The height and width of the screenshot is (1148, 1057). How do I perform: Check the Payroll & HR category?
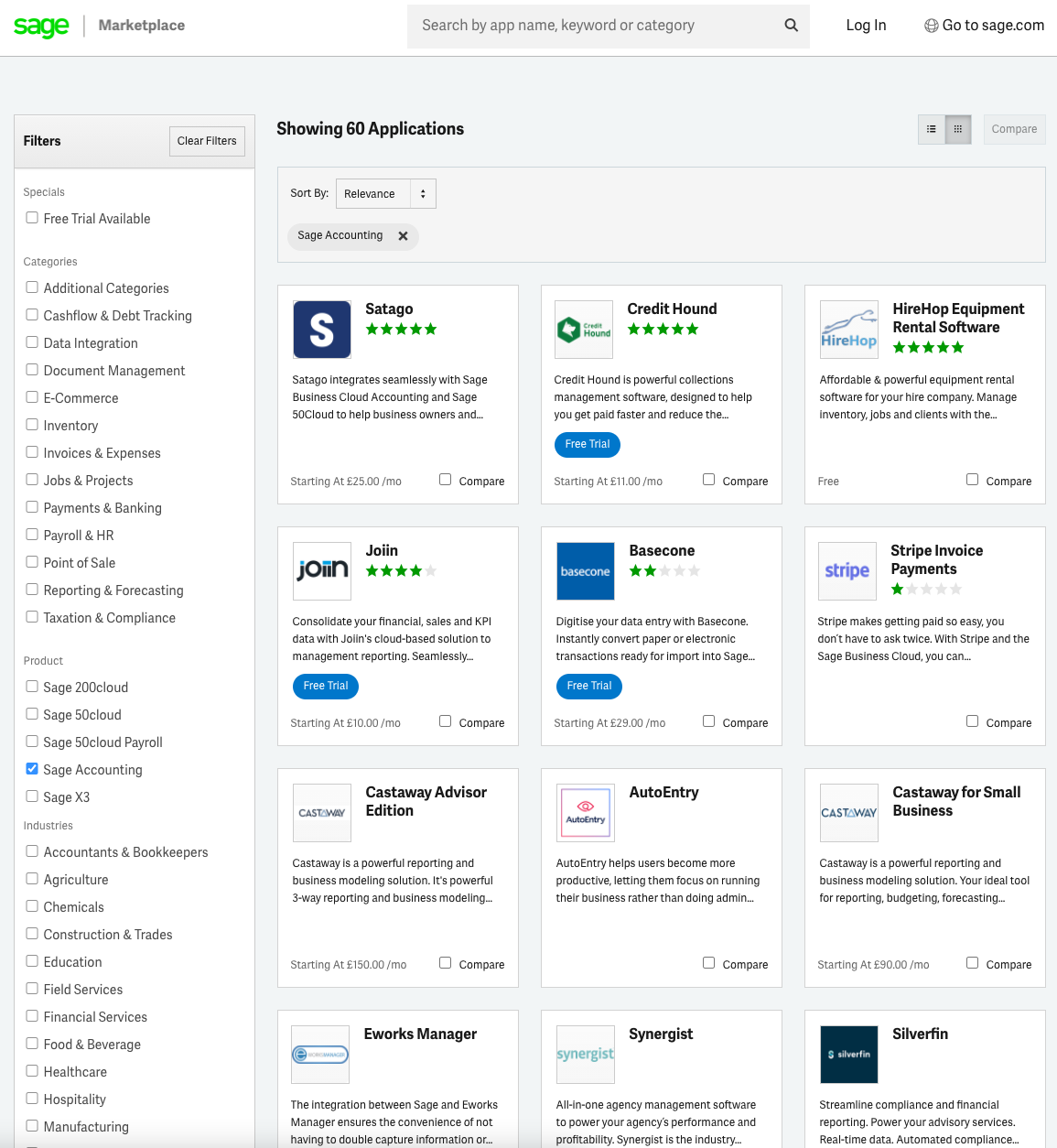[32, 535]
